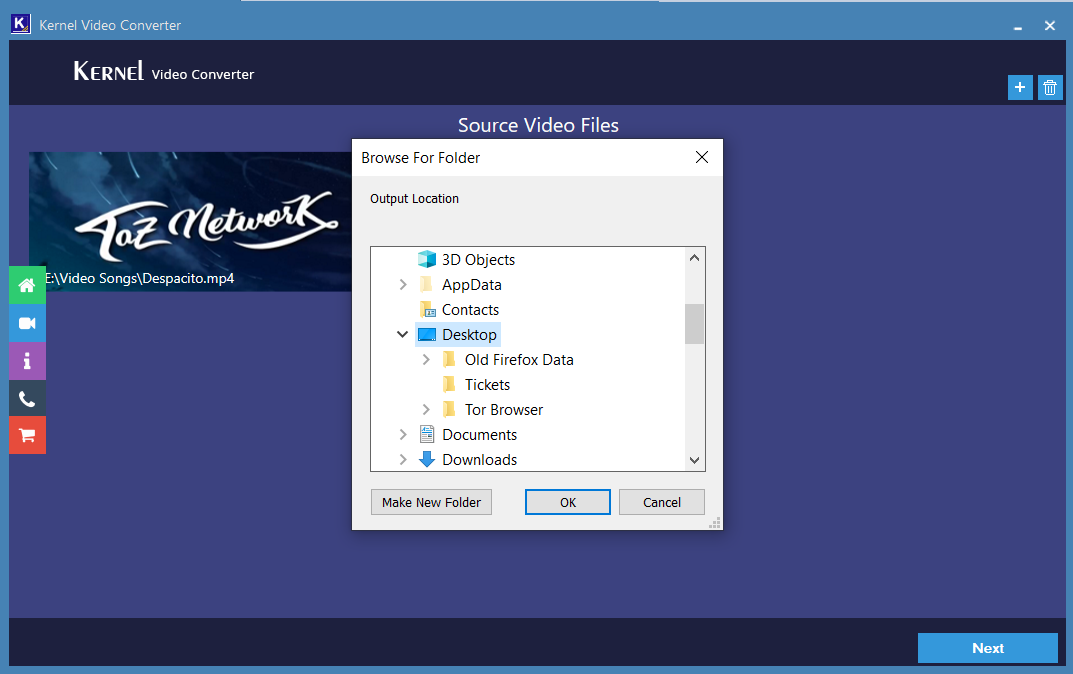Click the plus add video icon
This screenshot has width=1073, height=674.
coord(1020,88)
